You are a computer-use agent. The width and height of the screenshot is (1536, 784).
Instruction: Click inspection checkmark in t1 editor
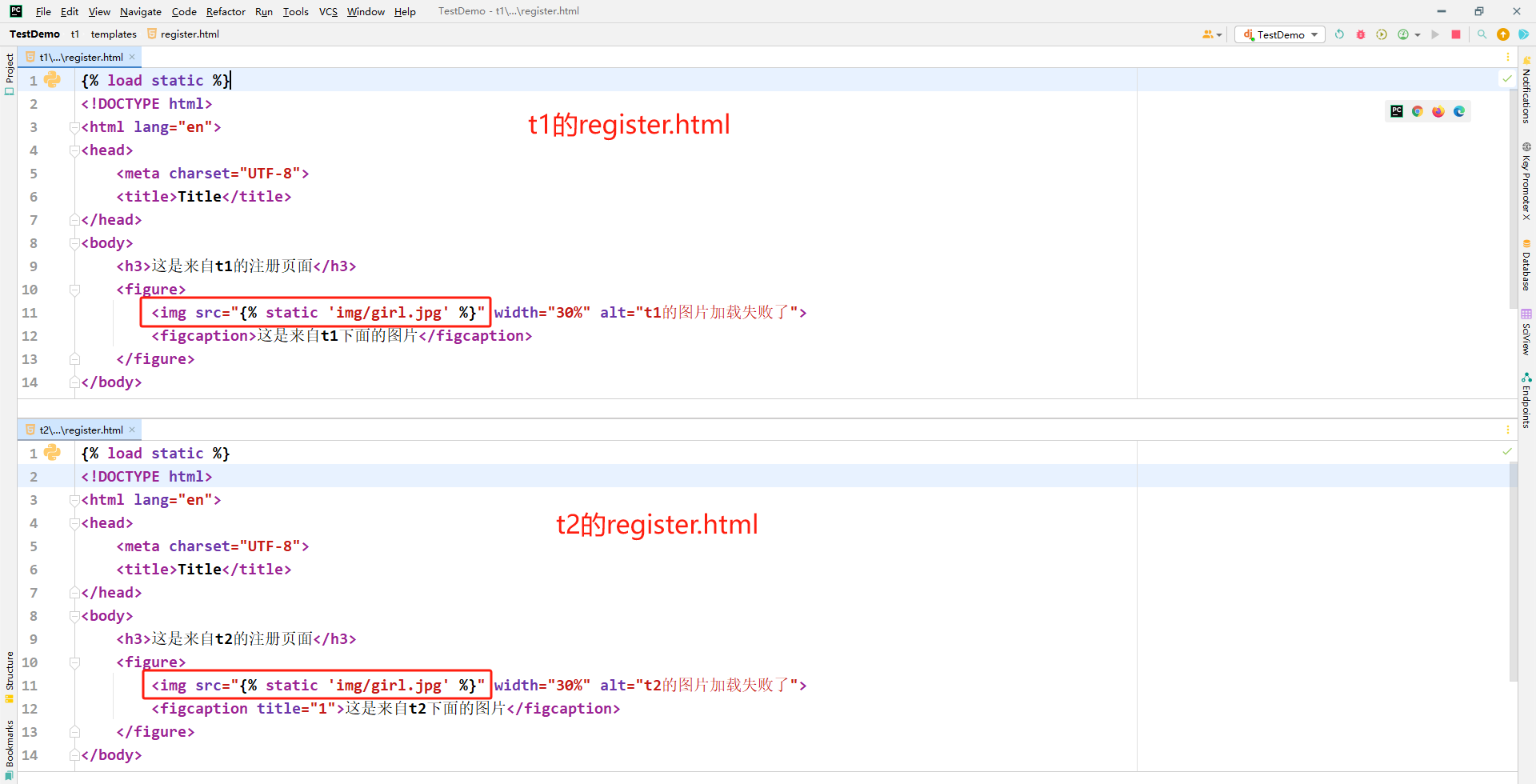click(x=1507, y=78)
